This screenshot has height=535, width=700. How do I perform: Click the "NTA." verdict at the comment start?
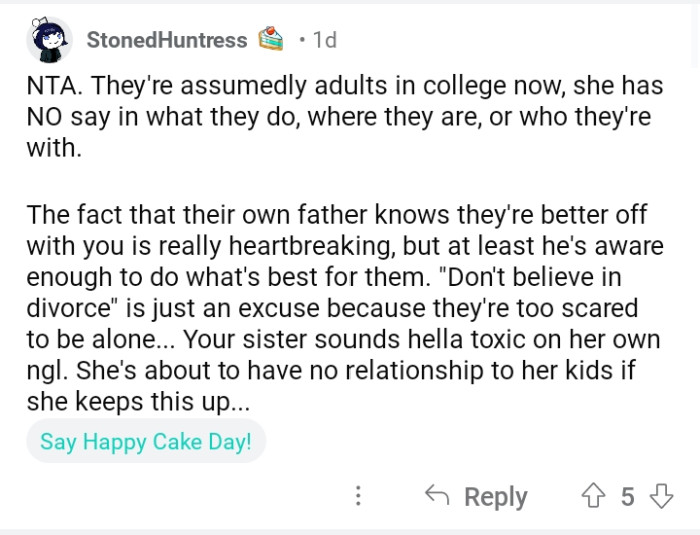coord(55,86)
